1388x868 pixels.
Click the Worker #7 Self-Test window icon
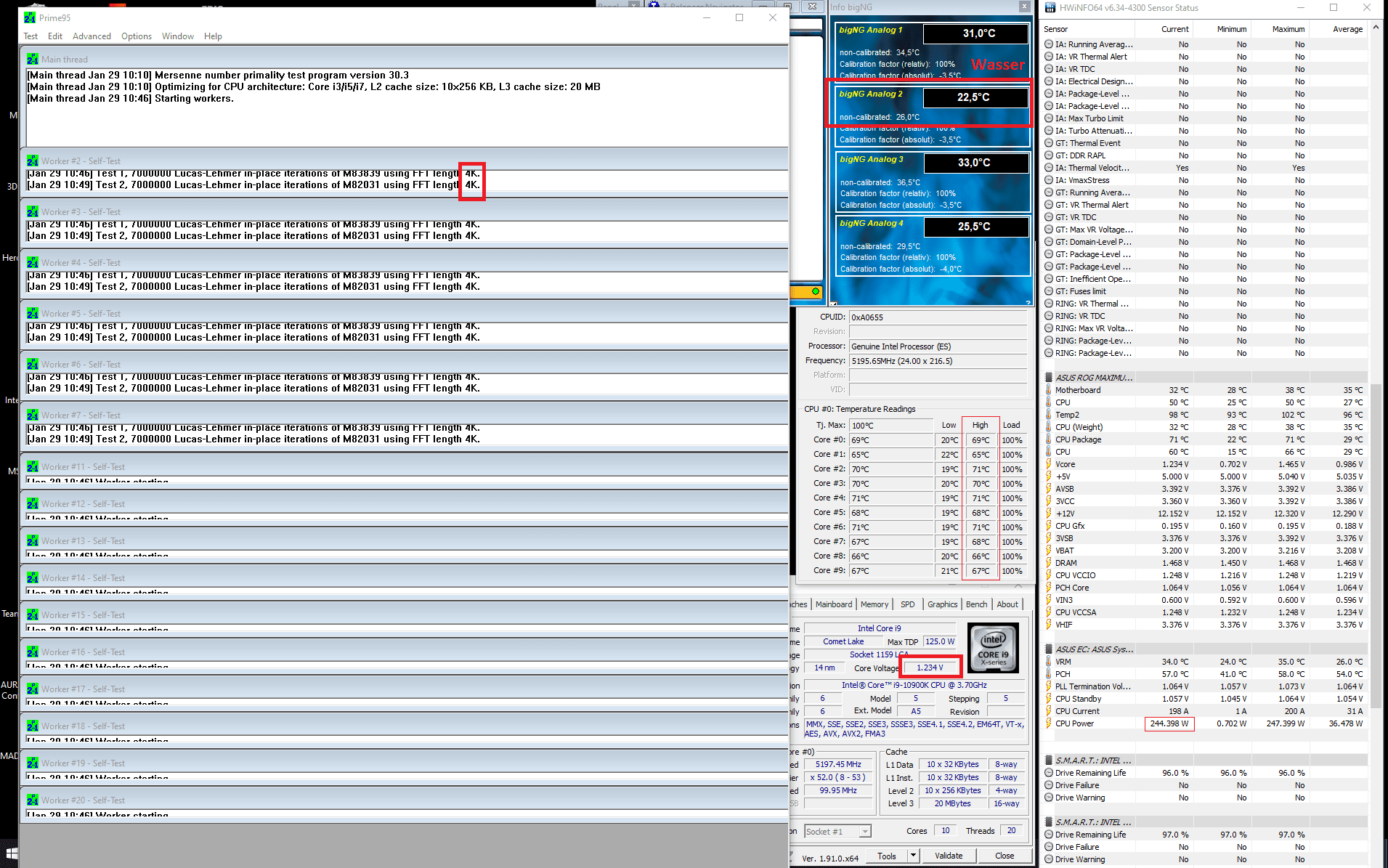(33, 415)
